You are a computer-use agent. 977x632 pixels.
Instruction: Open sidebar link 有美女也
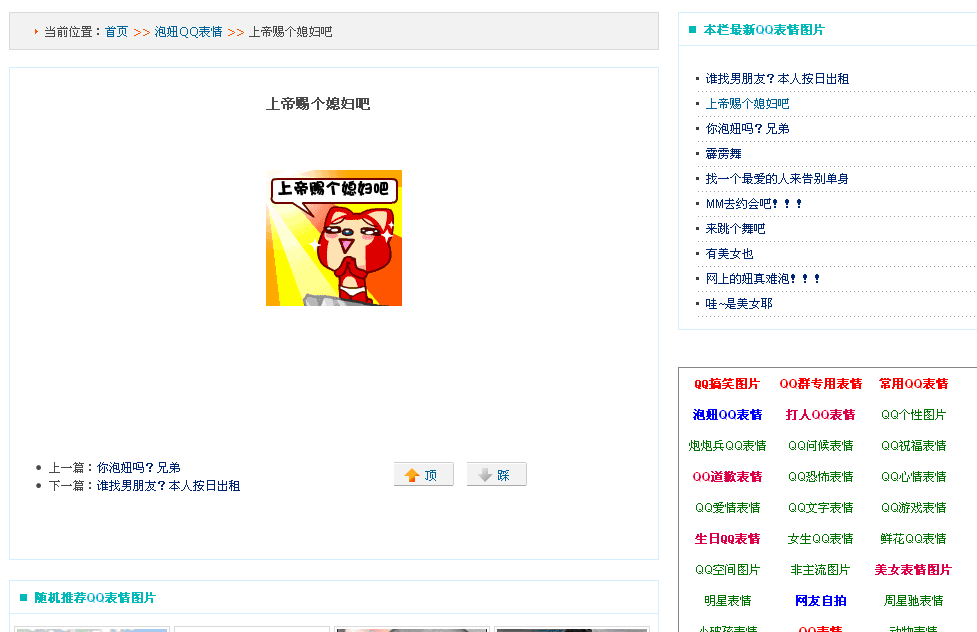coord(729,253)
